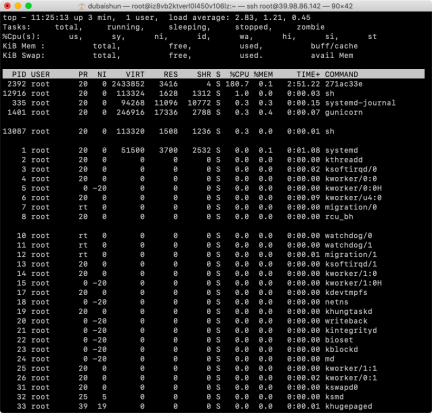
Task: Select the RES column header
Action: tap(171, 74)
